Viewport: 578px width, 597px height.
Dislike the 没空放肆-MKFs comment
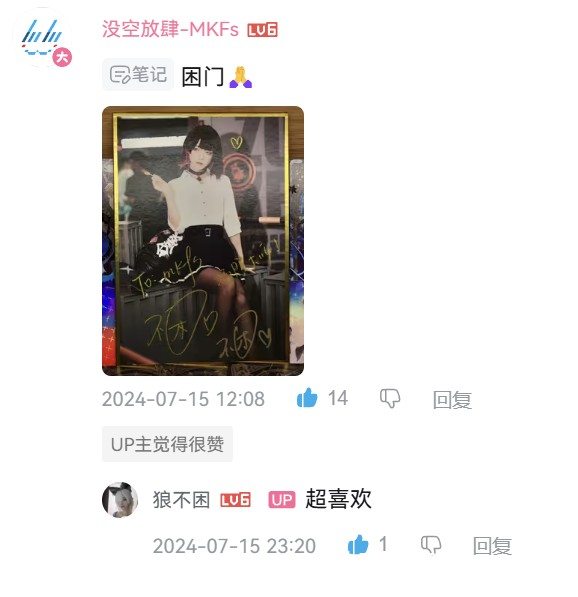pyautogui.click(x=390, y=399)
